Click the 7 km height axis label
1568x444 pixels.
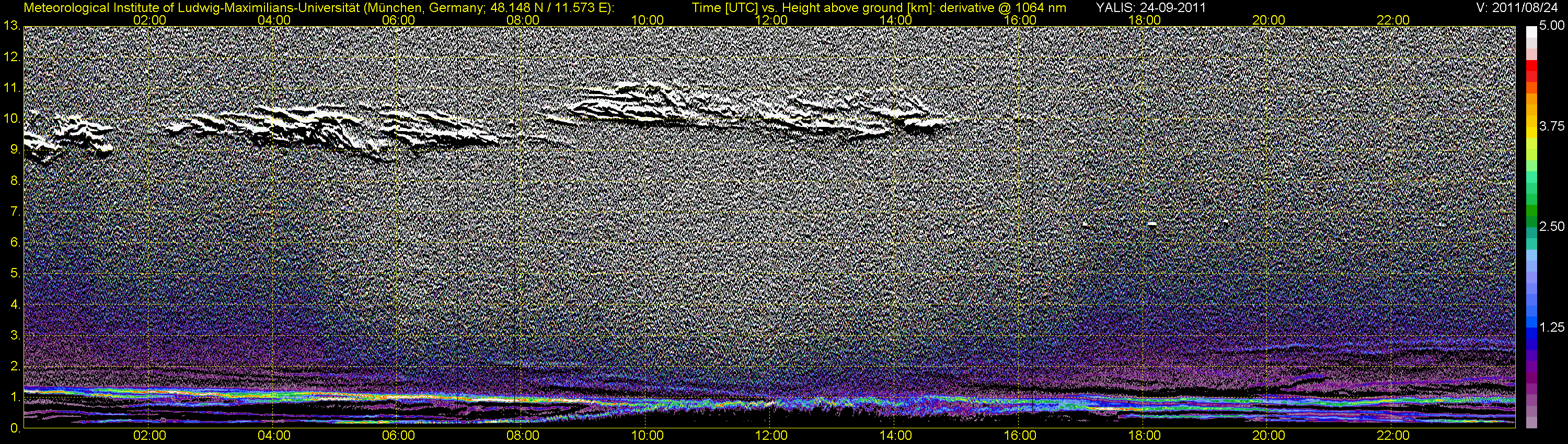(15, 212)
